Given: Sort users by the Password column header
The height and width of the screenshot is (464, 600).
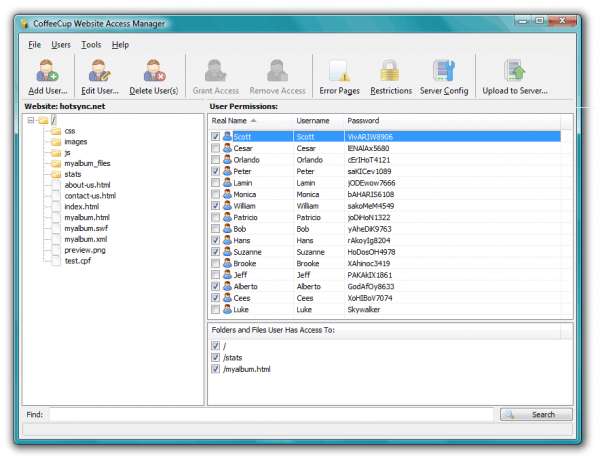Looking at the screenshot, I should [363, 121].
